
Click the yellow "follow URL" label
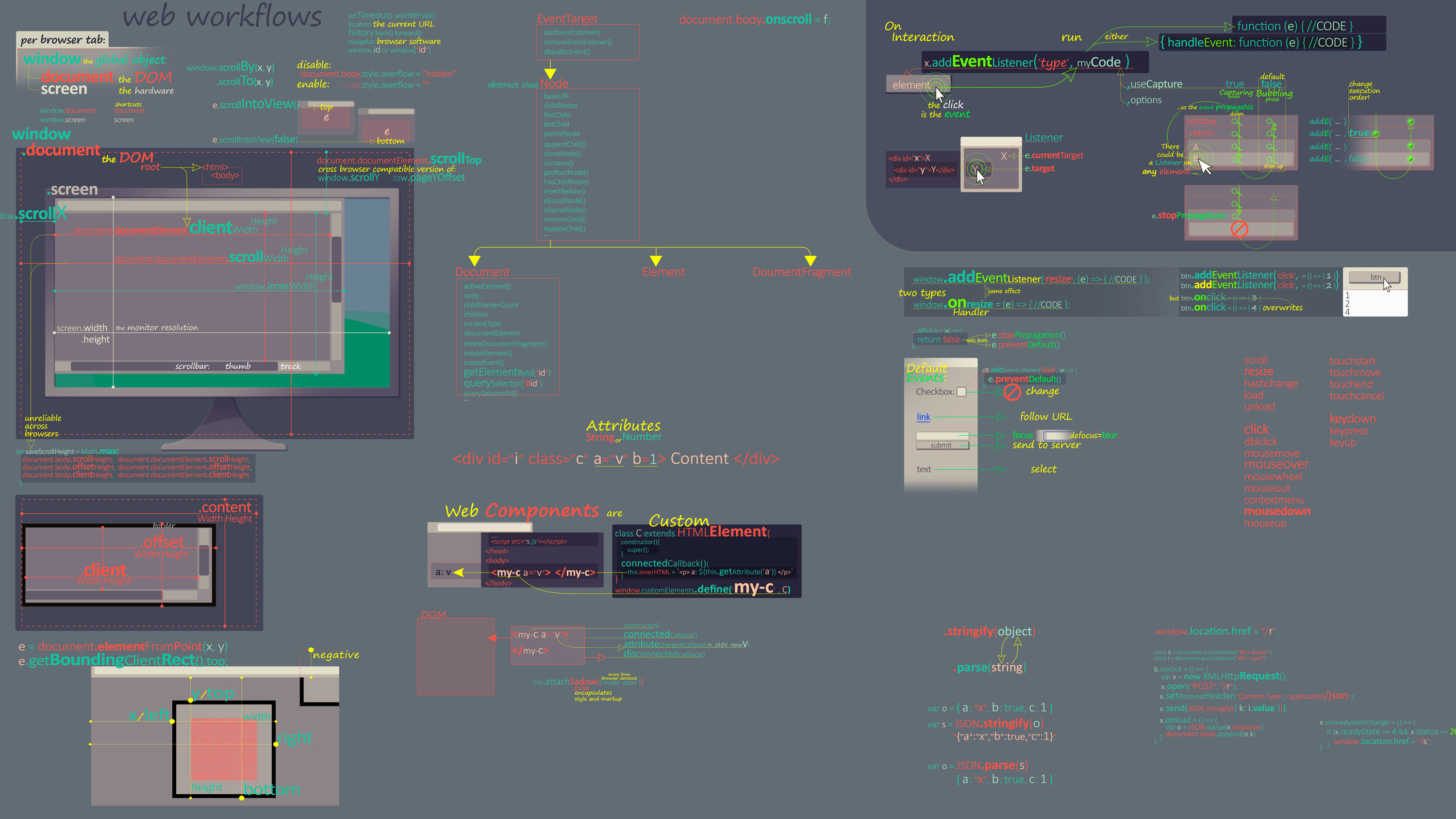[x=1046, y=417]
